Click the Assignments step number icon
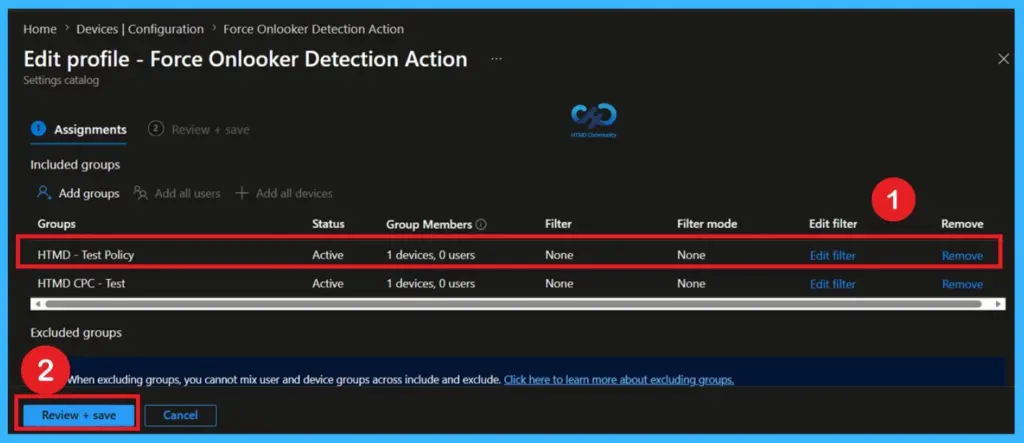The image size is (1024, 443). coord(38,129)
